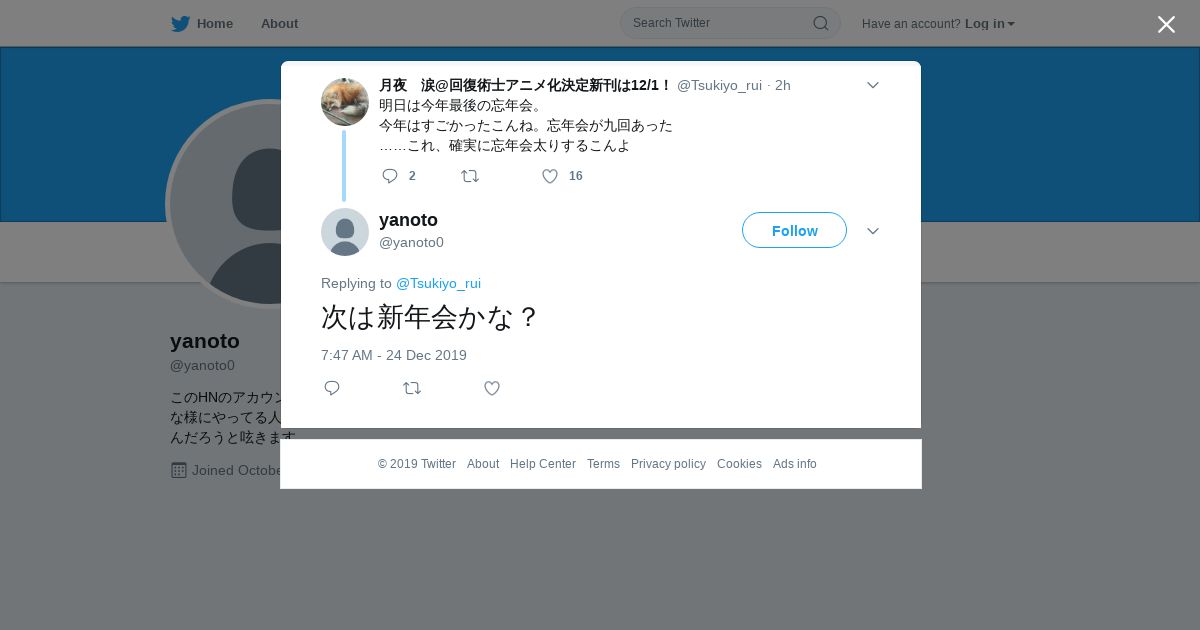Click the search magnifier icon
This screenshot has width=1200, height=630.
(x=820, y=23)
